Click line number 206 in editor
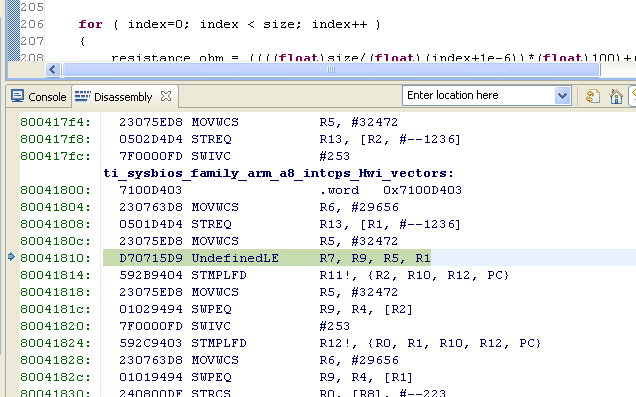This screenshot has width=636, height=397. pyautogui.click(x=32, y=24)
